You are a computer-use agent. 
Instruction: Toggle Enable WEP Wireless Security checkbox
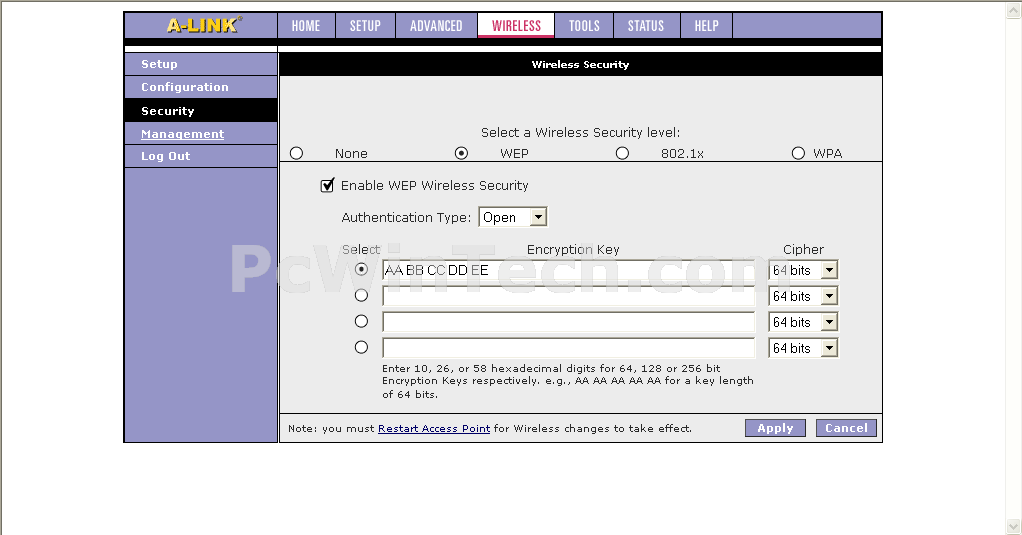[327, 186]
